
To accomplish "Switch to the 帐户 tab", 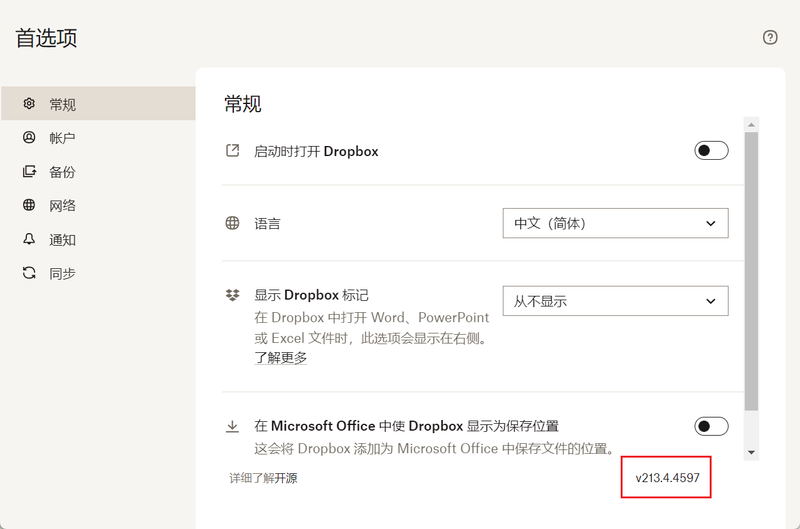I will tap(62, 138).
